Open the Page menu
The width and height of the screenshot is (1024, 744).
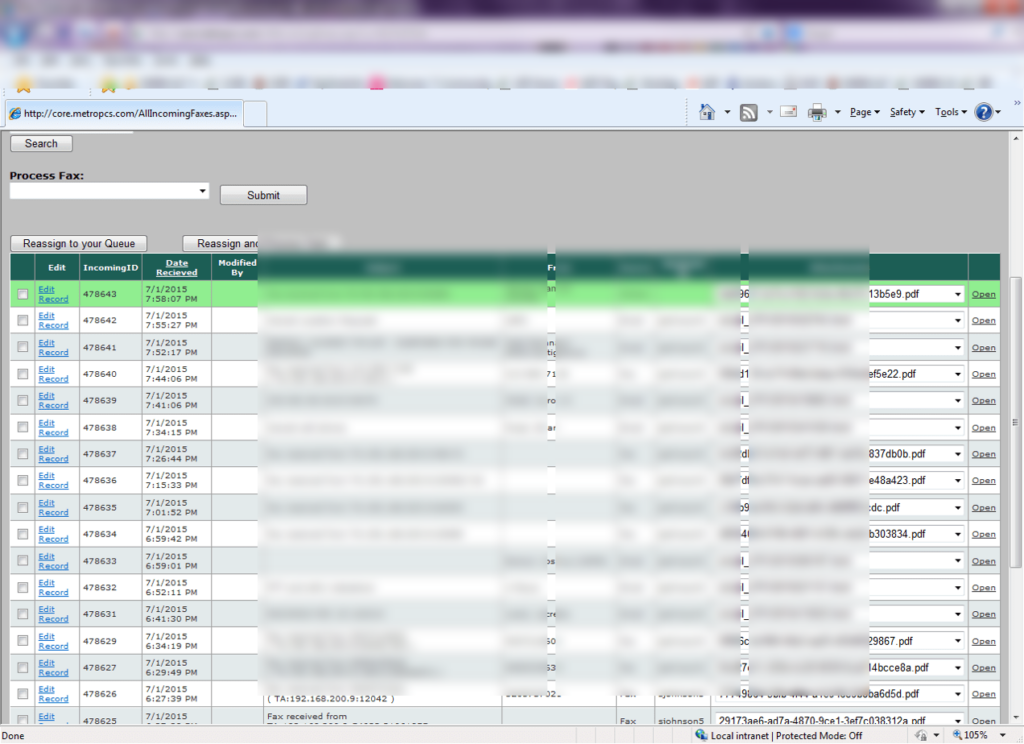coord(864,112)
